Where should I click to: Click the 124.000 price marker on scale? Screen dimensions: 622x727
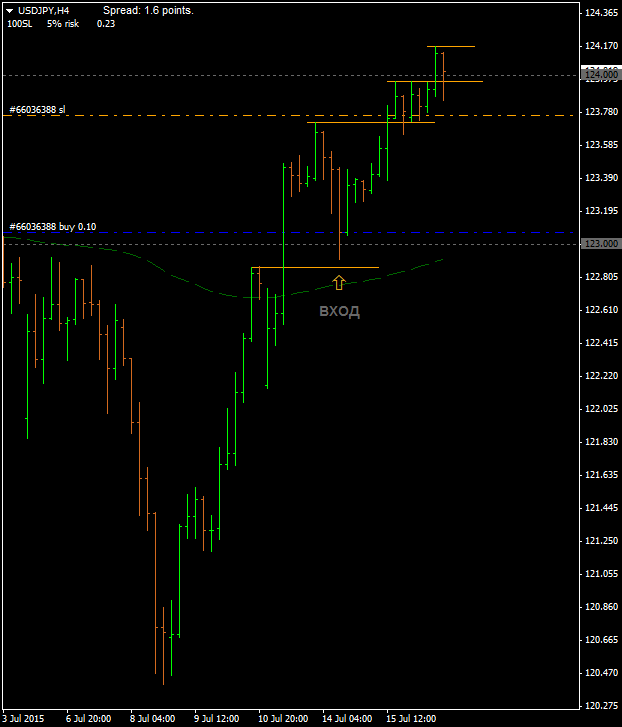tap(601, 74)
